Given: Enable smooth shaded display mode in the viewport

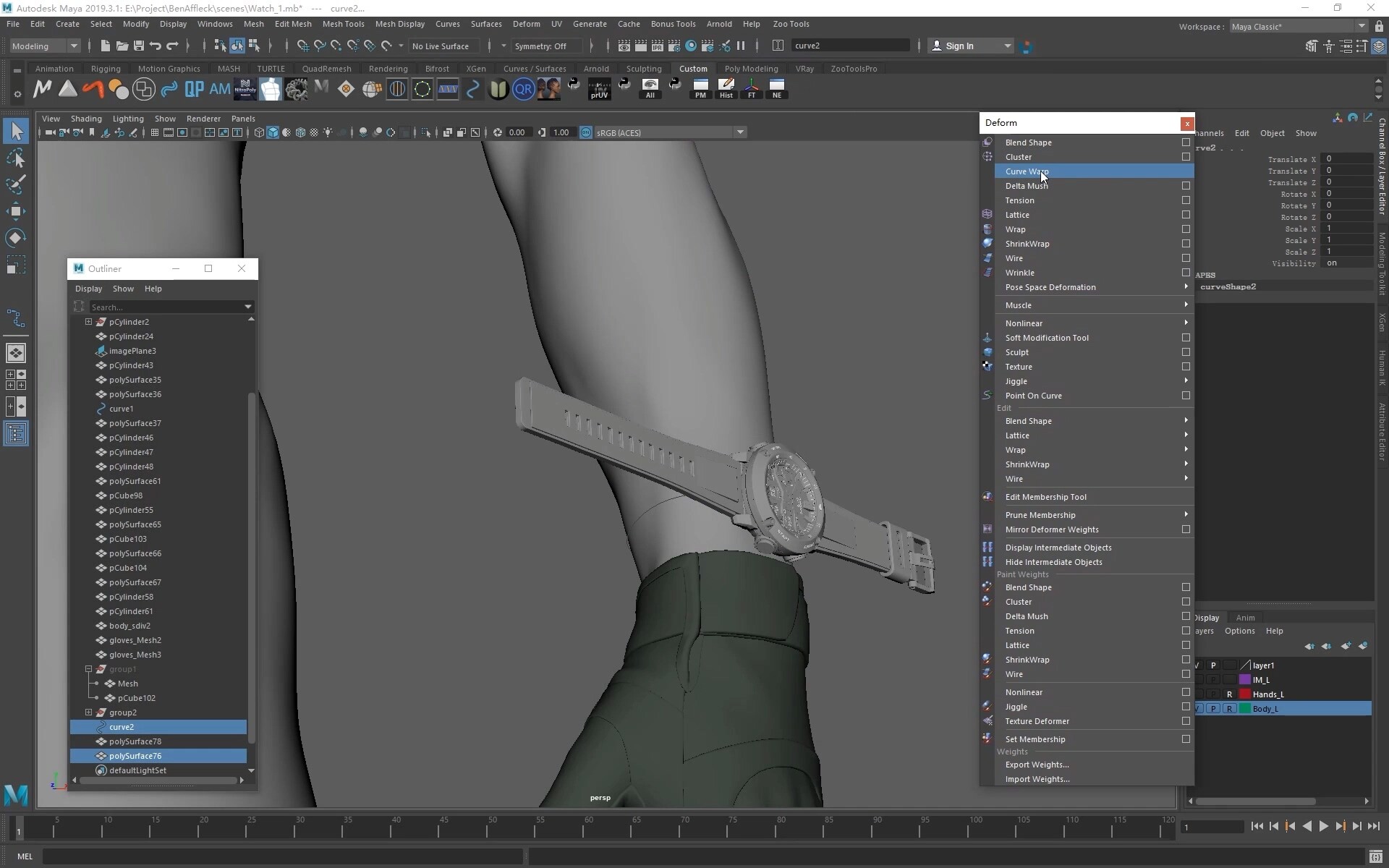Looking at the screenshot, I should 273,132.
